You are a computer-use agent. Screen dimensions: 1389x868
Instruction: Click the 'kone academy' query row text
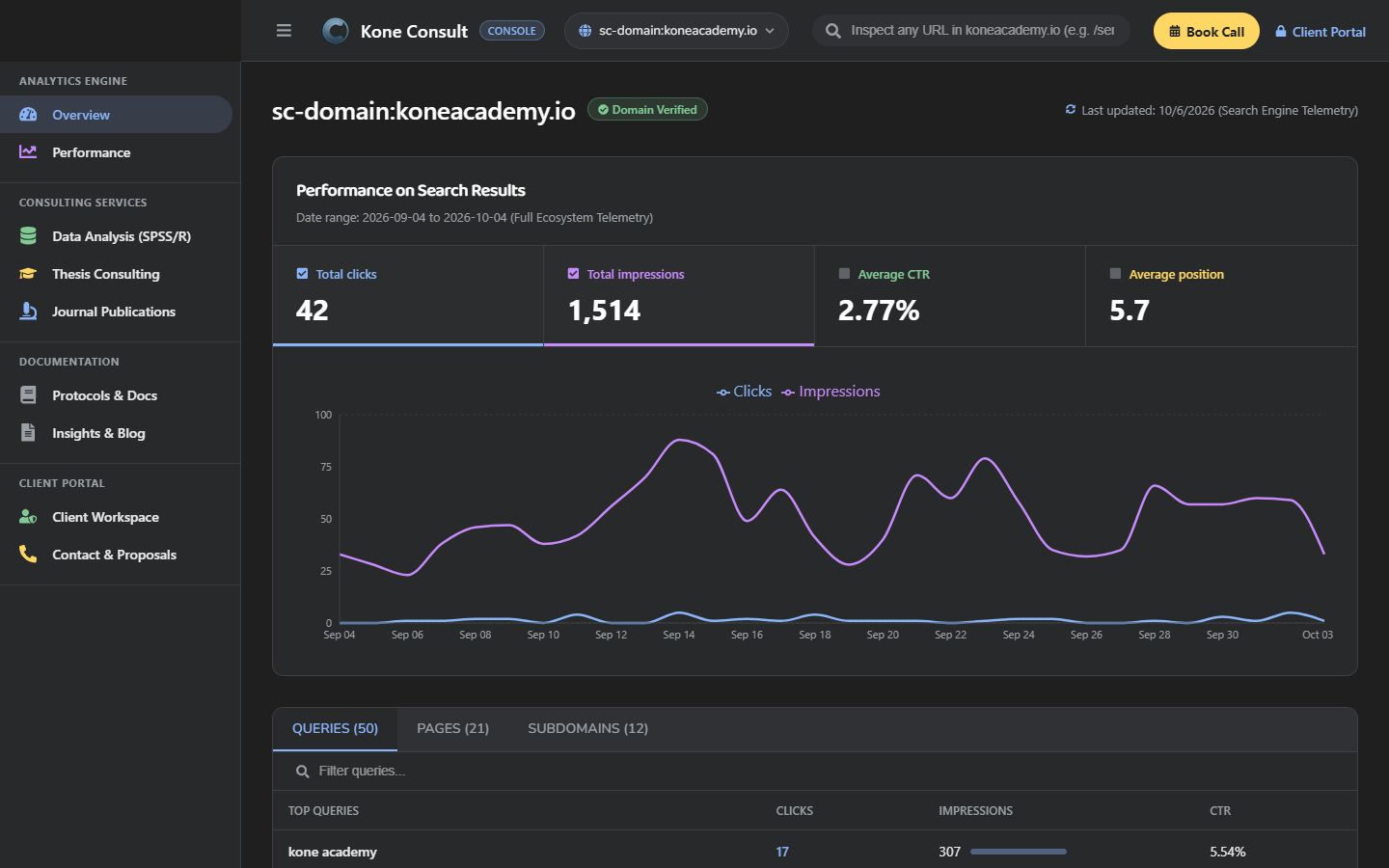pyautogui.click(x=332, y=852)
